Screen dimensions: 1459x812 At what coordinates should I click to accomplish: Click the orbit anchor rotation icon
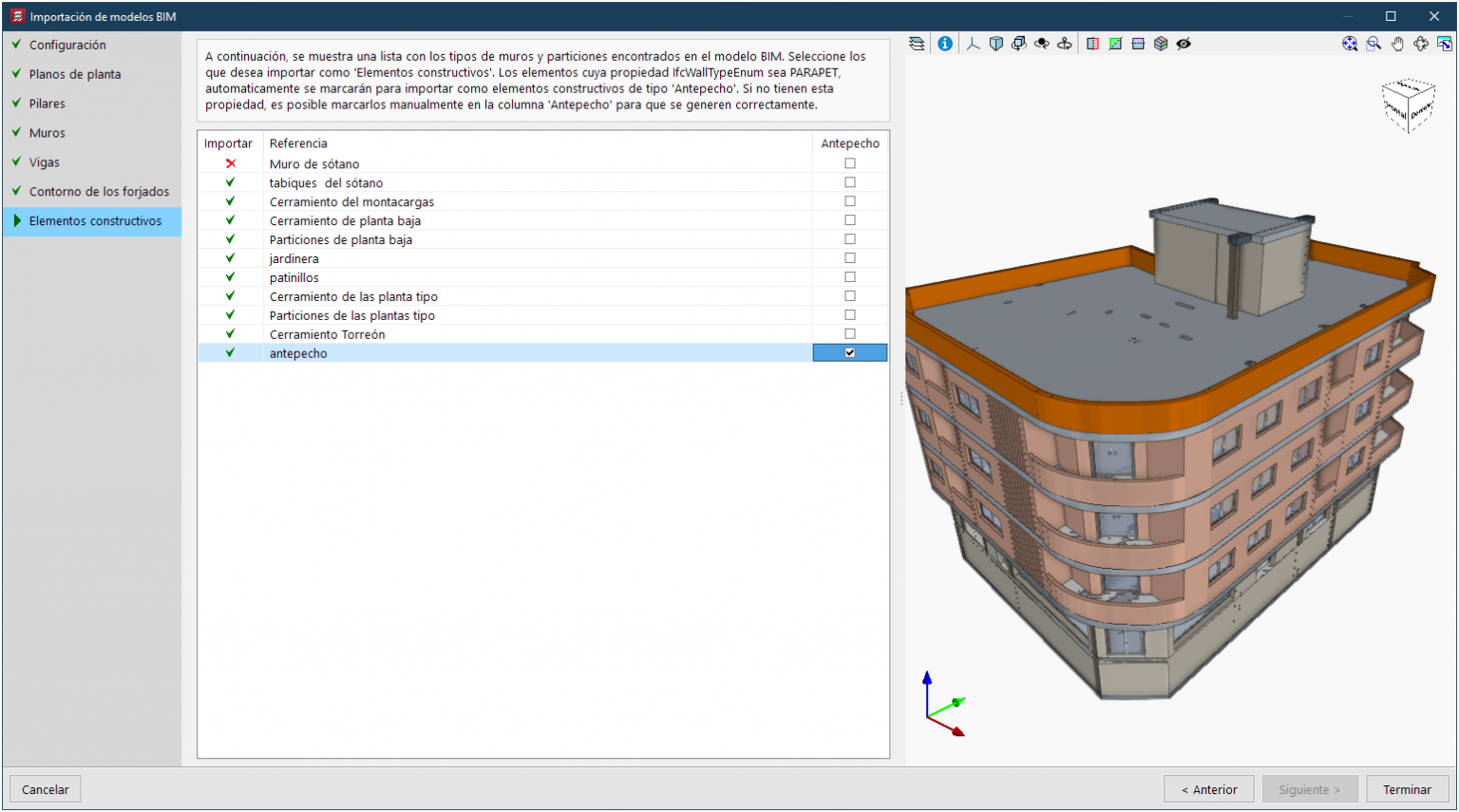(1065, 44)
